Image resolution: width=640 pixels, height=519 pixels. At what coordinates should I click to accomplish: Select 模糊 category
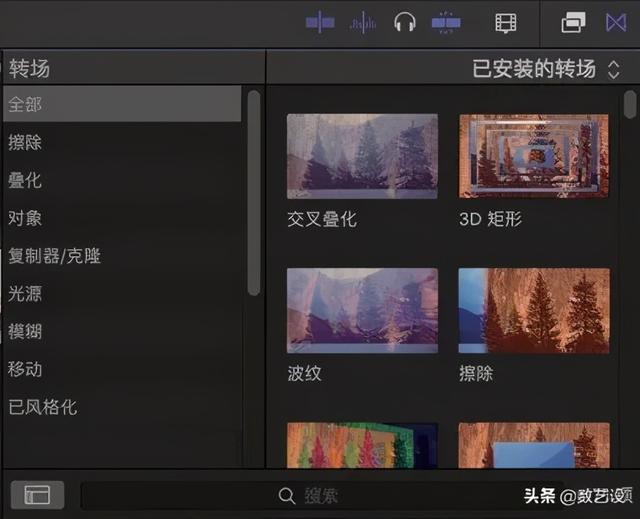coord(122,331)
